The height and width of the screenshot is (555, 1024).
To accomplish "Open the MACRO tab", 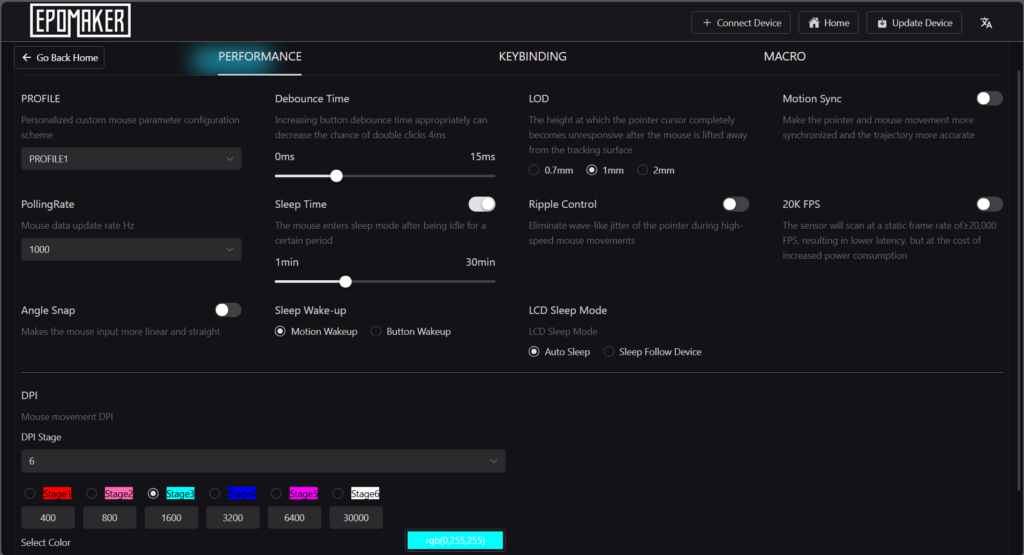I will tap(784, 57).
